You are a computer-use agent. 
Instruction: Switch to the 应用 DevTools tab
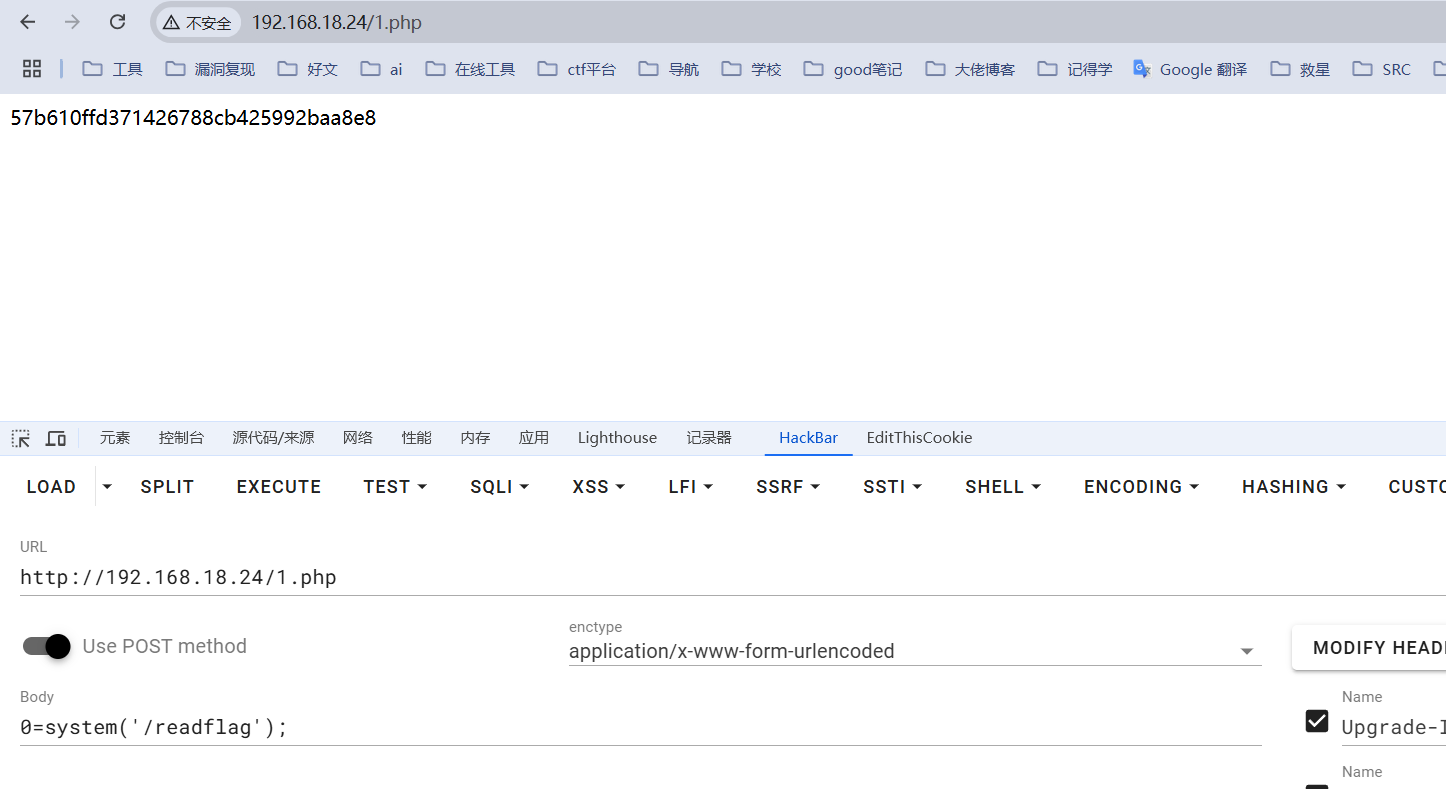point(534,438)
